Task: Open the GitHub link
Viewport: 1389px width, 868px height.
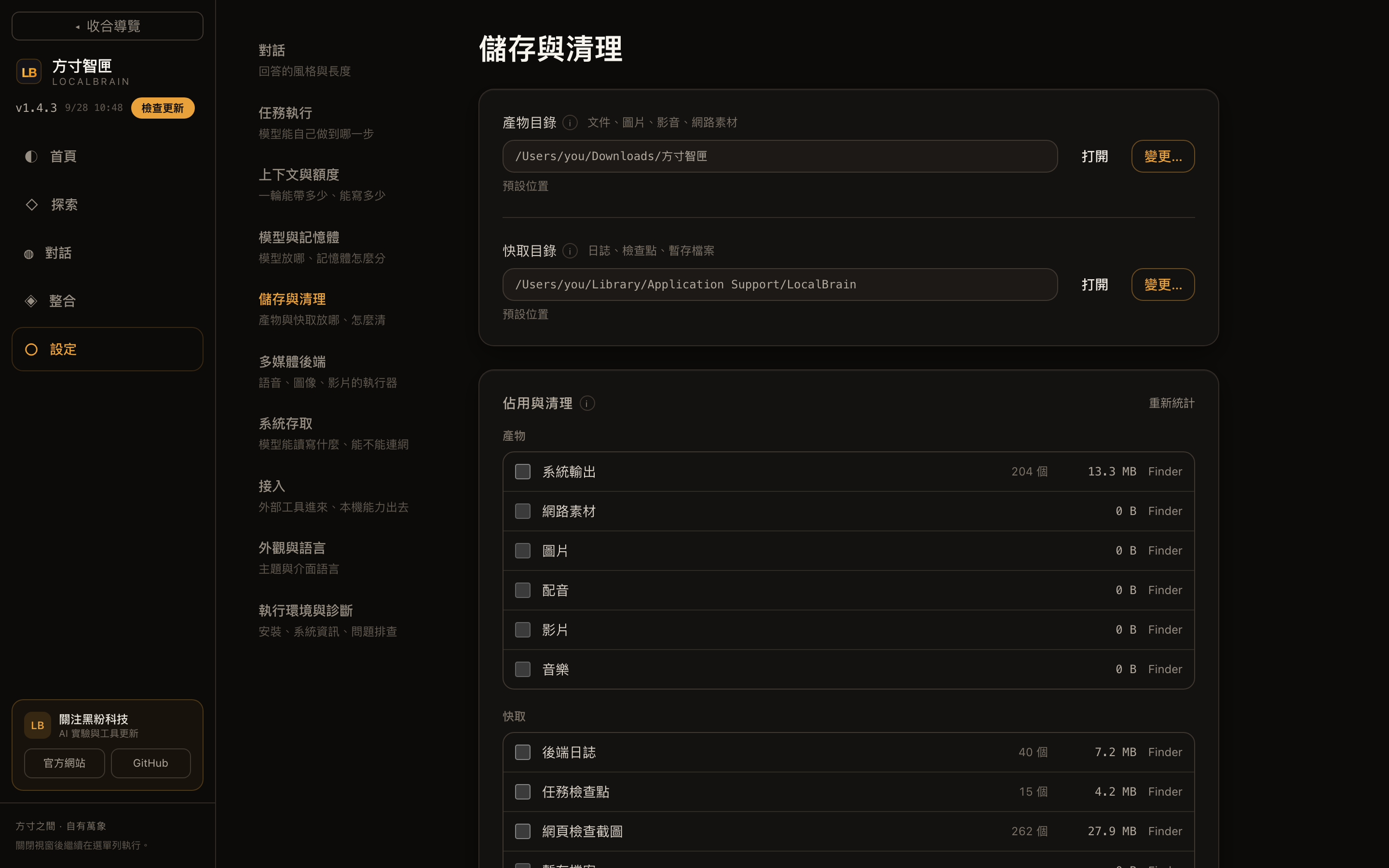Action: [x=150, y=763]
